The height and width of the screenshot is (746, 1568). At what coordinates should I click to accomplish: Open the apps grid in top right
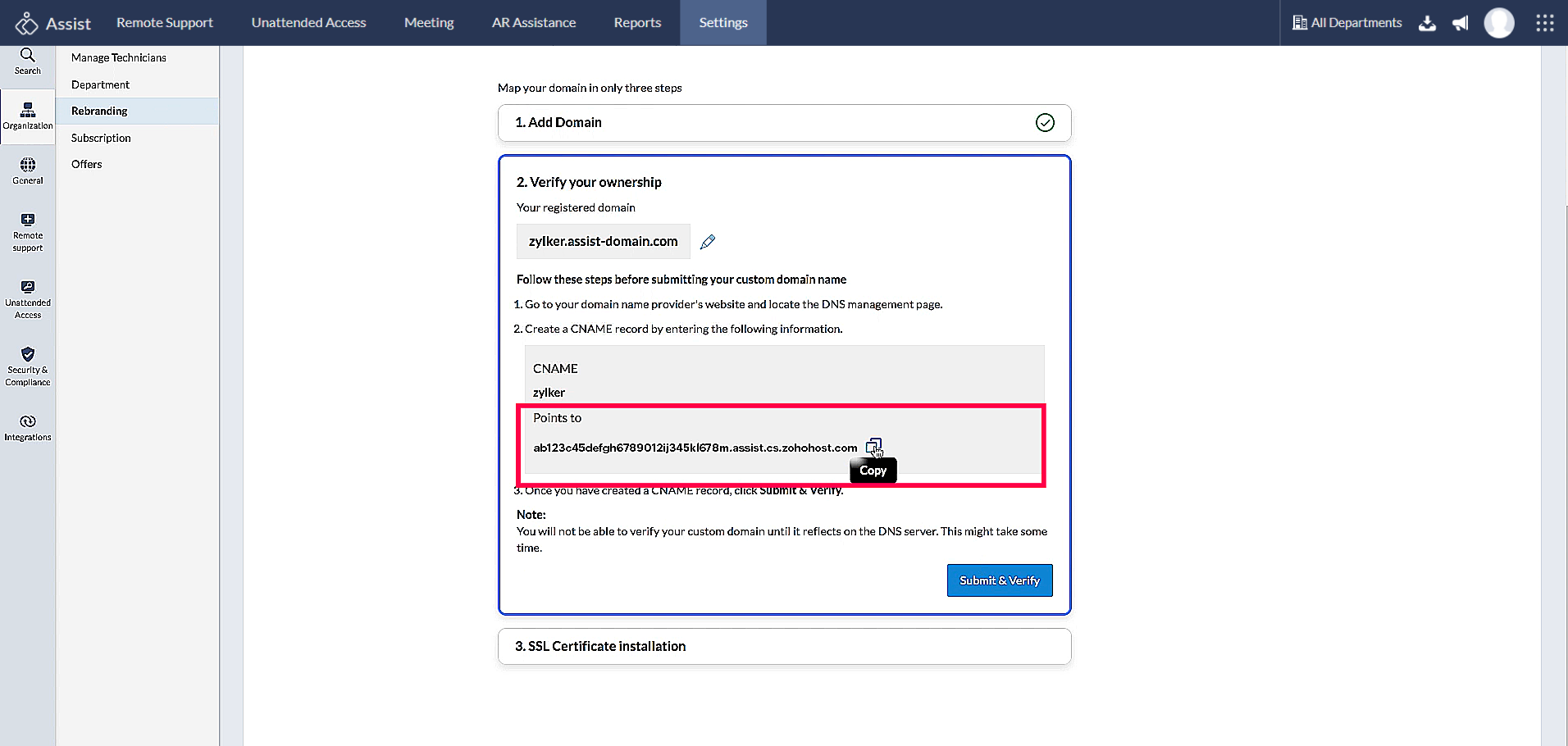click(x=1545, y=23)
